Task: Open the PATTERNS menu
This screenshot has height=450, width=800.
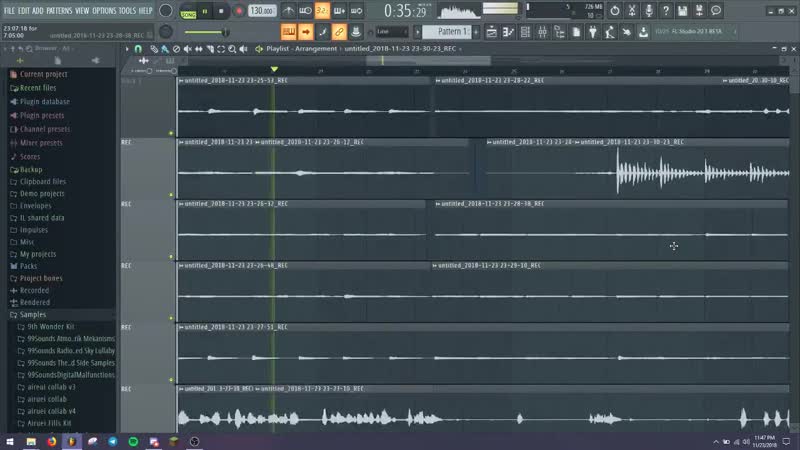Action: click(x=60, y=11)
